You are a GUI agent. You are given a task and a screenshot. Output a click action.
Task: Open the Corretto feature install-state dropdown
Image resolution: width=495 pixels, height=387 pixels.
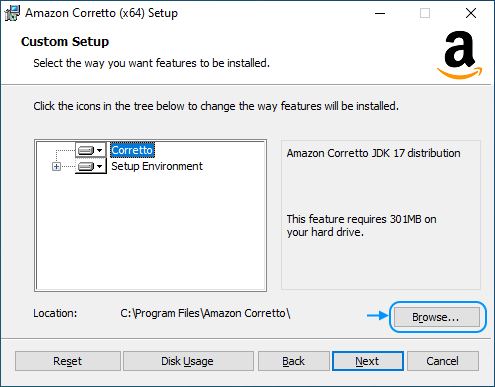[x=91, y=150]
